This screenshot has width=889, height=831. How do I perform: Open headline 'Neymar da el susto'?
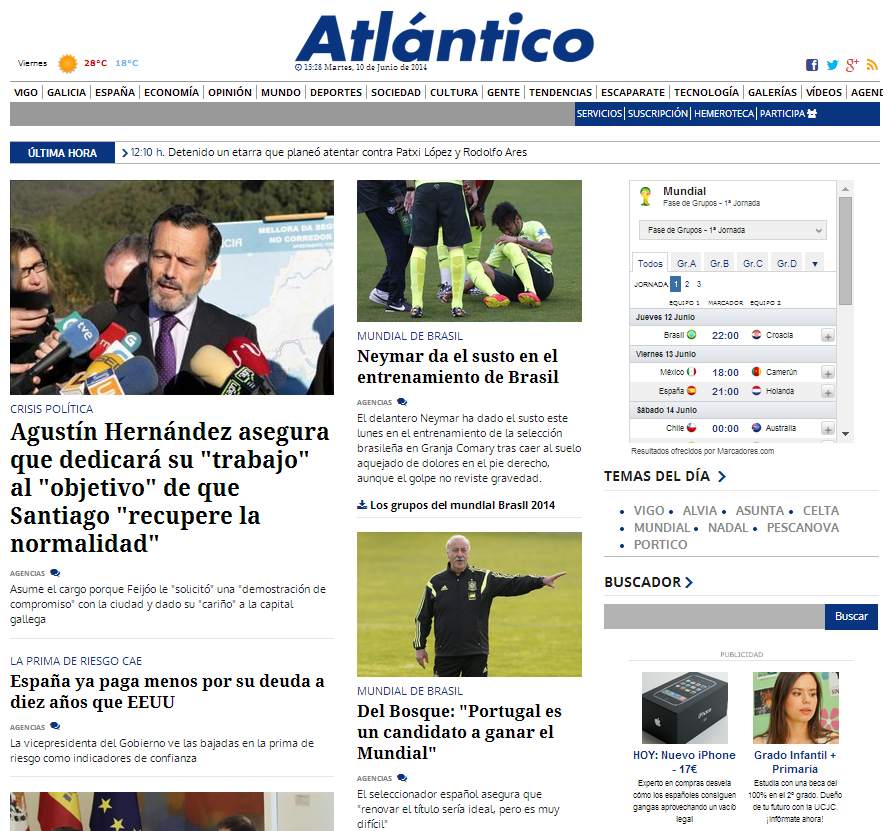(458, 367)
